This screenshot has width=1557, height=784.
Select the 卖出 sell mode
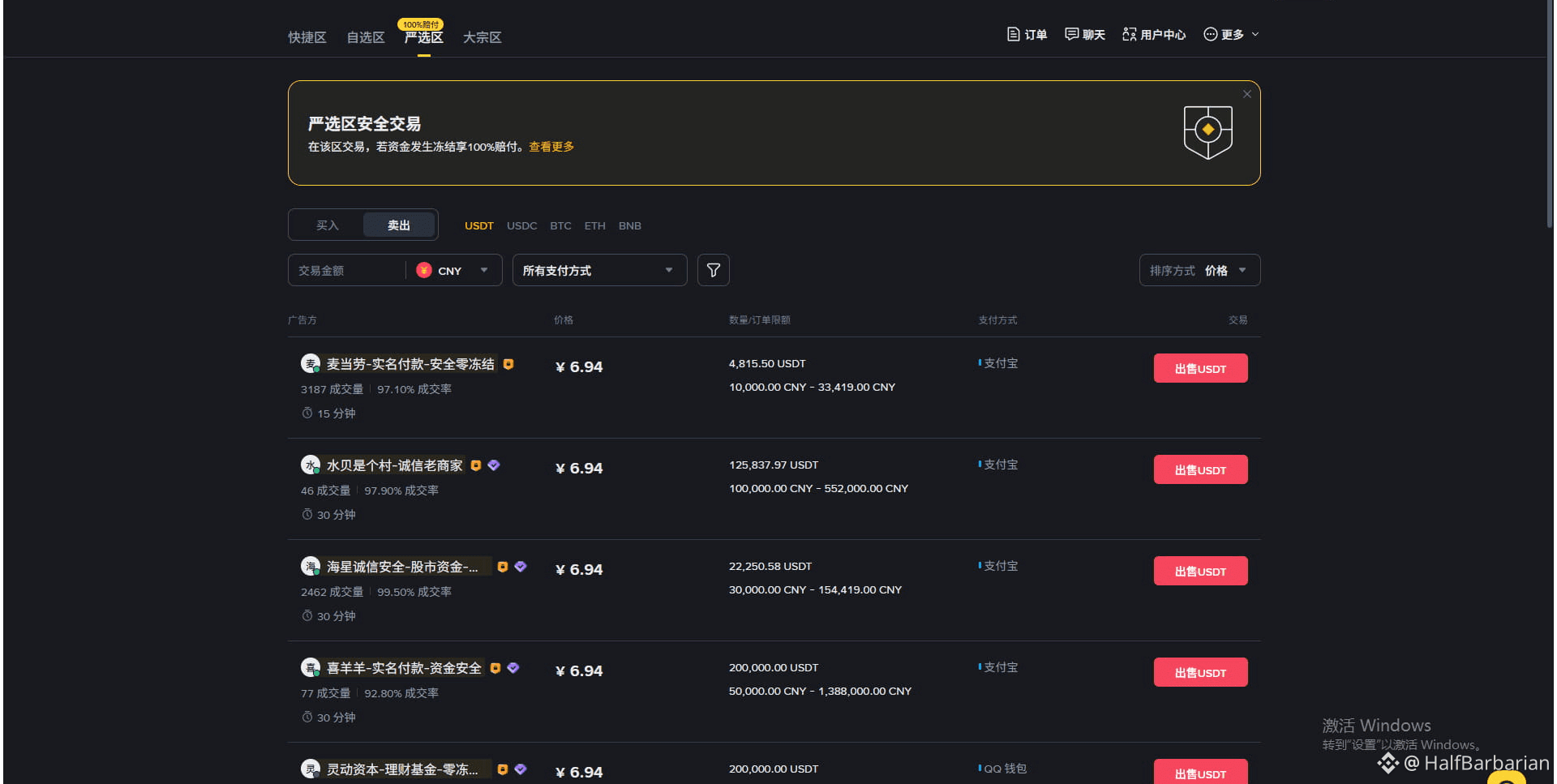399,225
